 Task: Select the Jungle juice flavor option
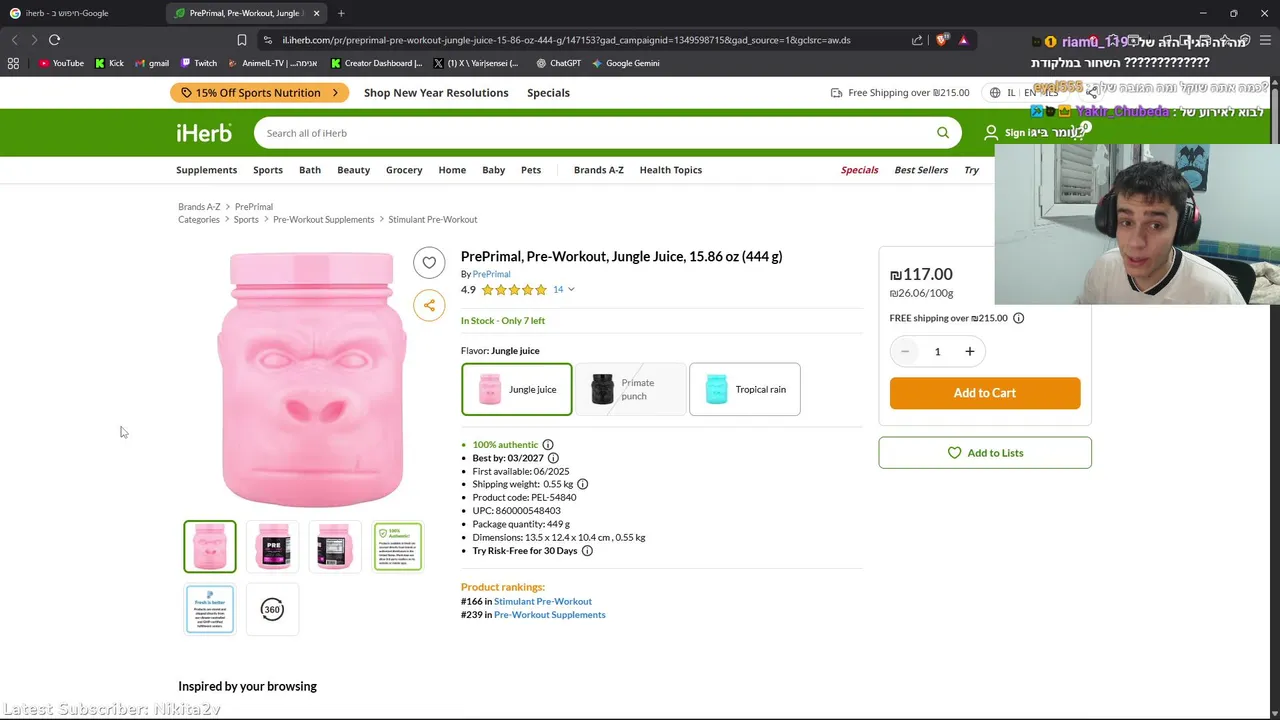tap(517, 389)
